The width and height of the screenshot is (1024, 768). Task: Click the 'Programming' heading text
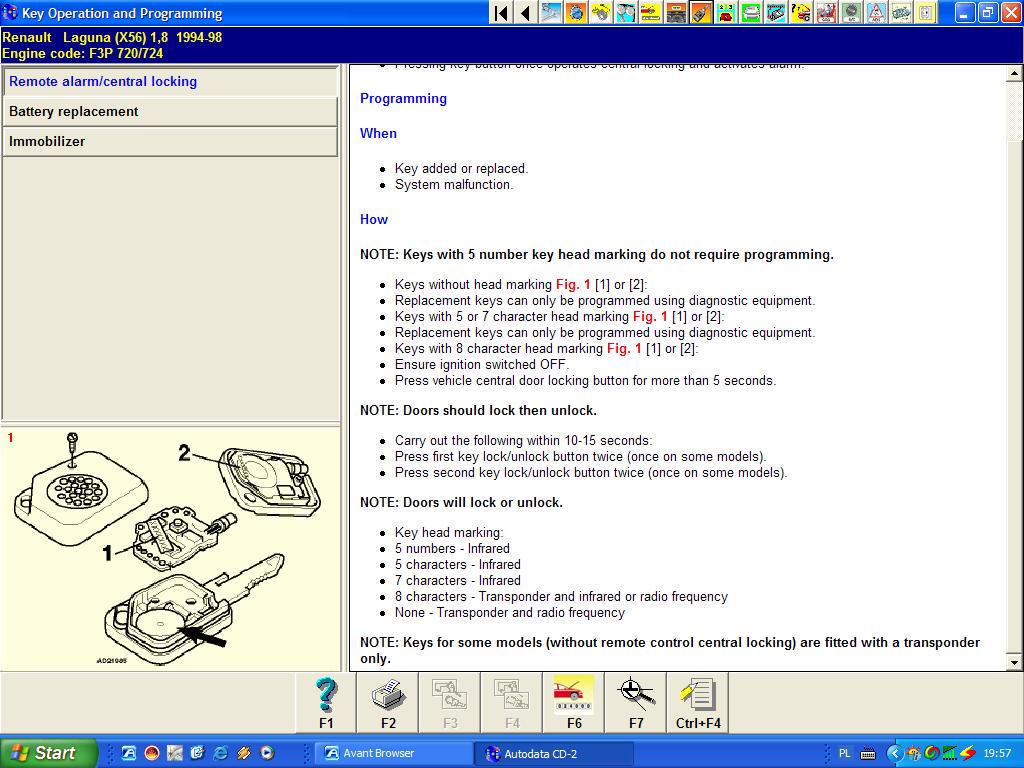404,99
